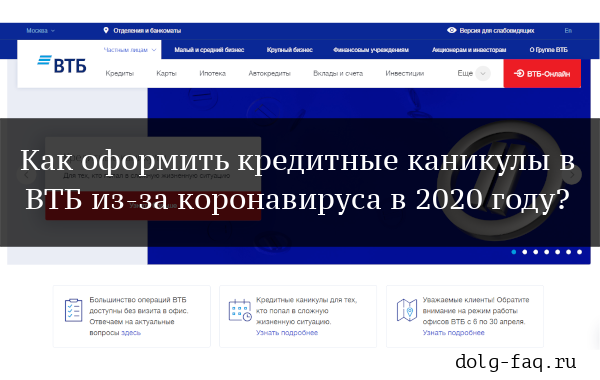Image resolution: width=600 pixels, height=380 pixels.
Task: Click the VTB logo
Action: coord(62,64)
